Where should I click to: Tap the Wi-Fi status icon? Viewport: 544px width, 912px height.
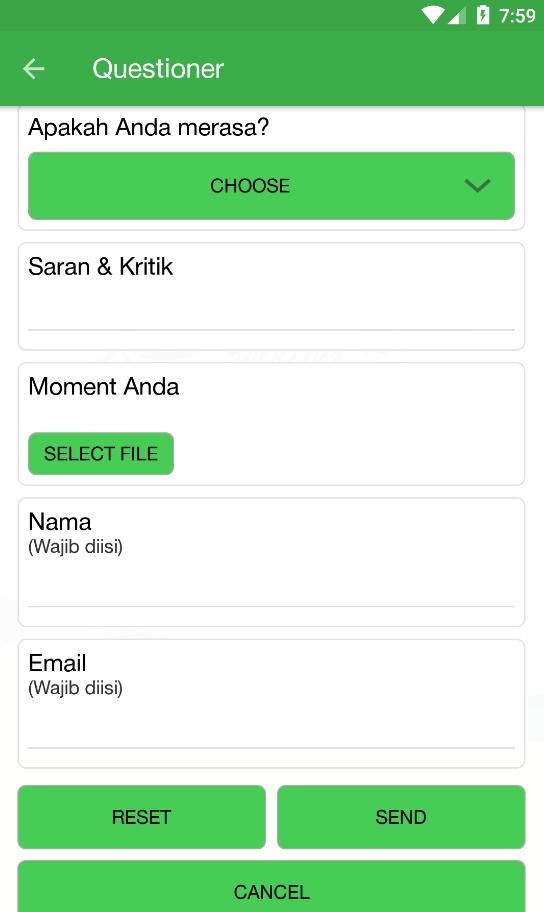433,15
